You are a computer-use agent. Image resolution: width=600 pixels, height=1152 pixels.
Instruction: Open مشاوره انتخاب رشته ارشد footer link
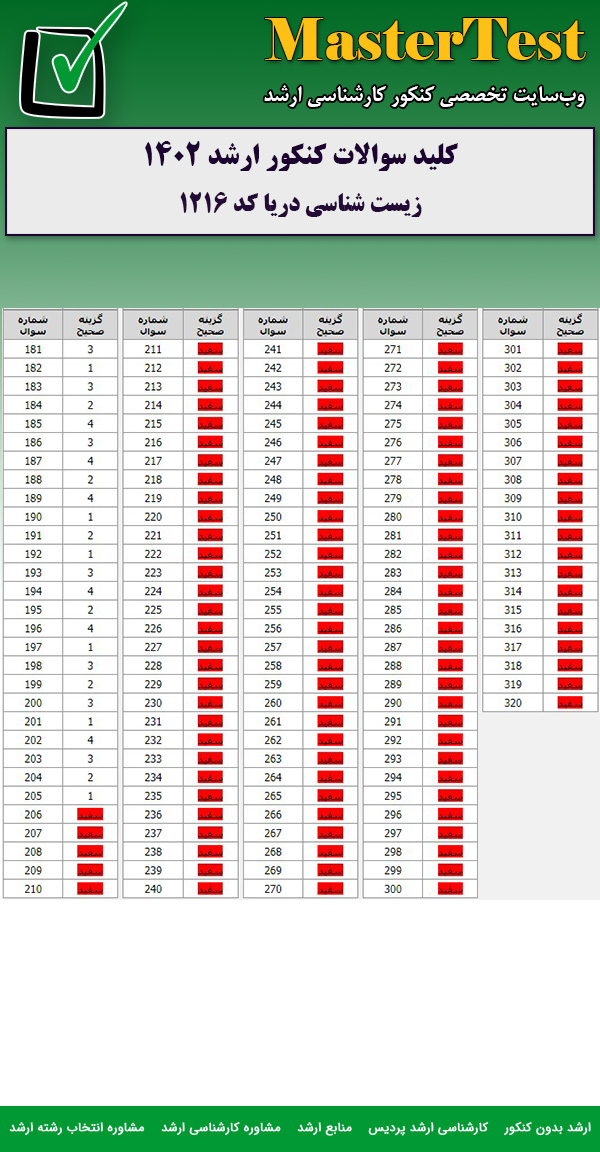78,1127
